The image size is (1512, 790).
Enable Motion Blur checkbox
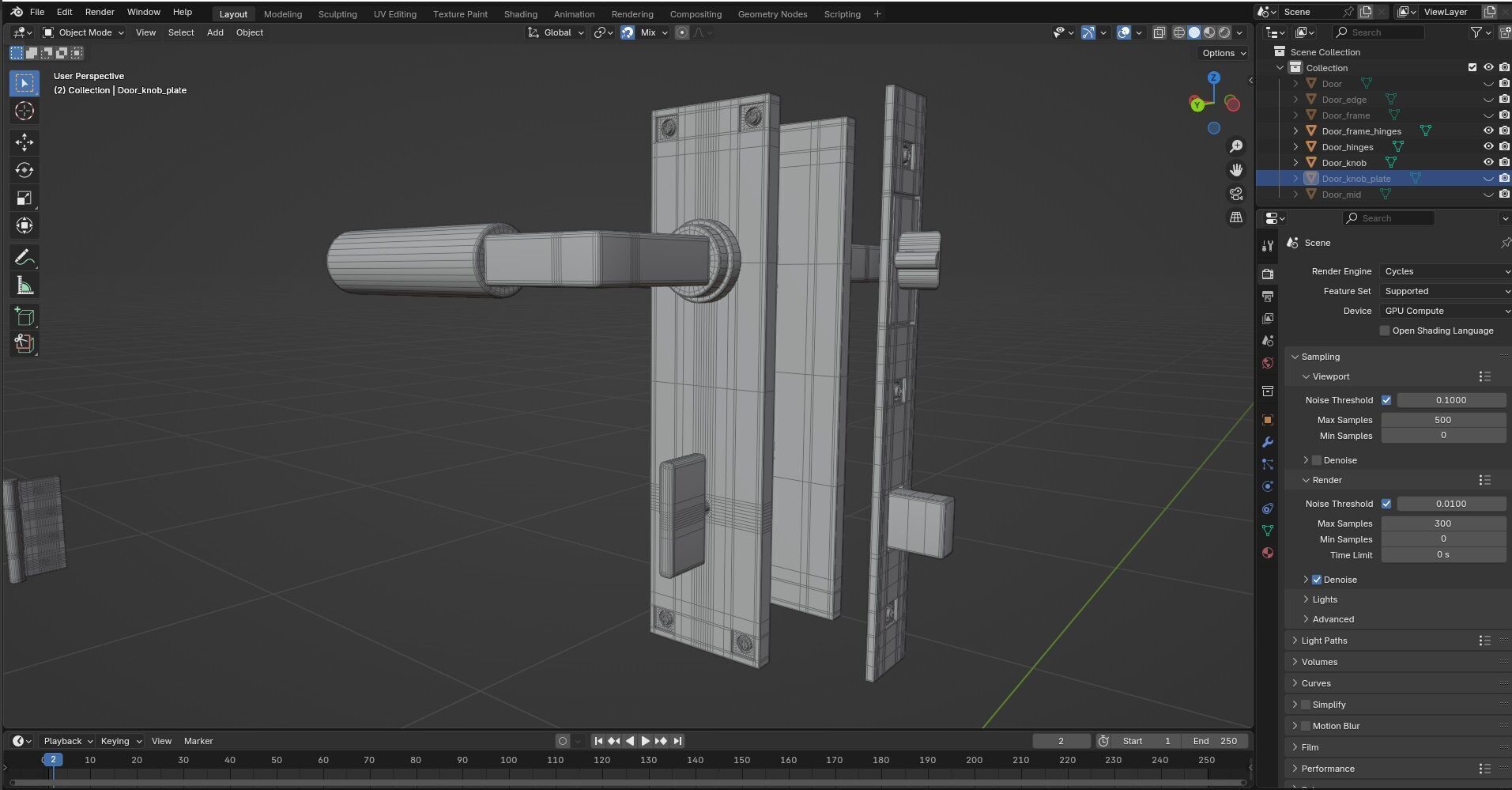click(1306, 726)
